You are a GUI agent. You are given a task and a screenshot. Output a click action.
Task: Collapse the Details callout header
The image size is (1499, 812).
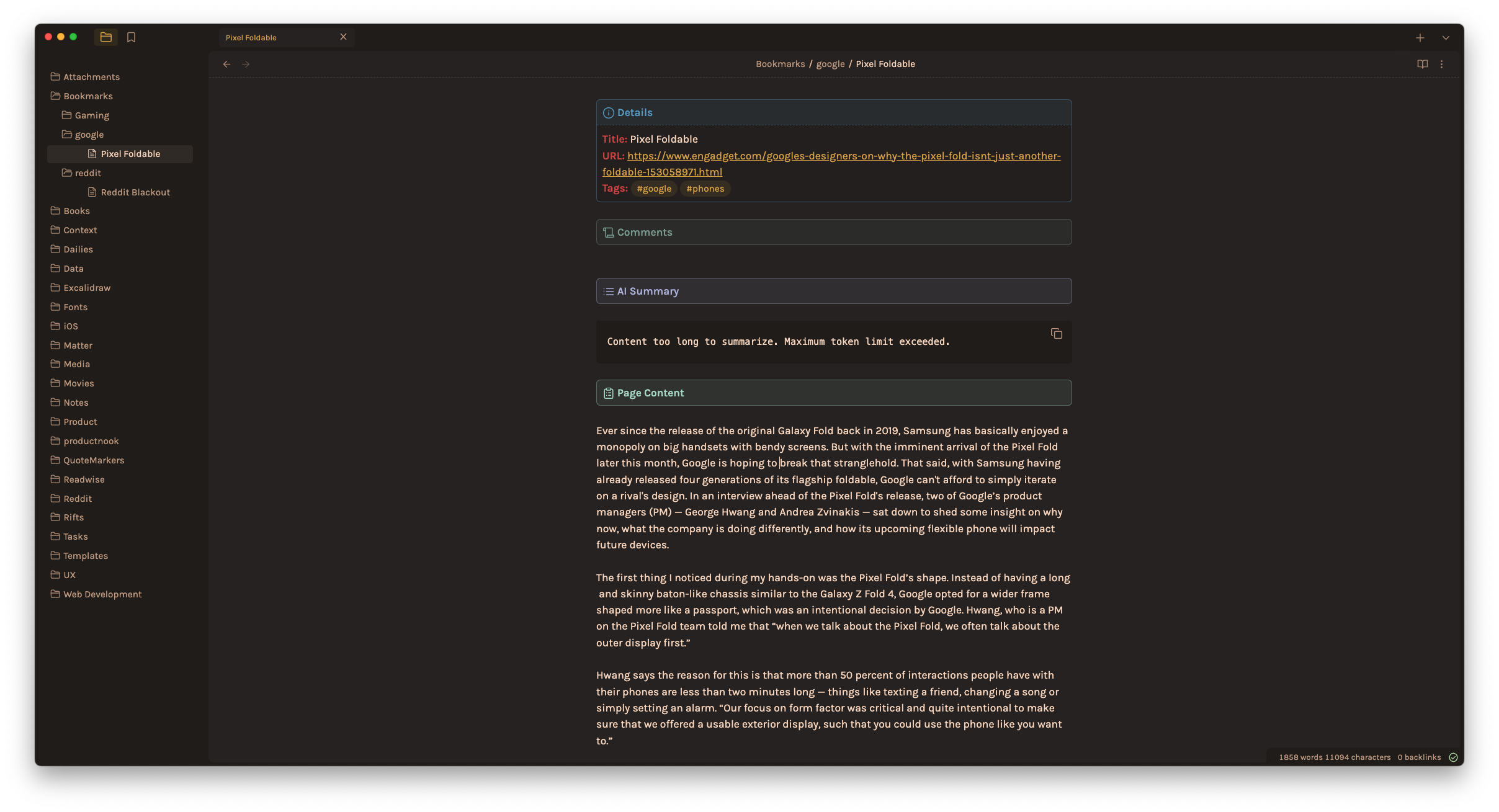point(834,113)
